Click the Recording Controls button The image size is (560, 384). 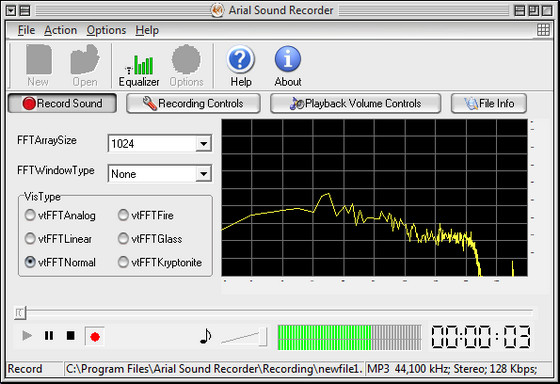[193, 104]
